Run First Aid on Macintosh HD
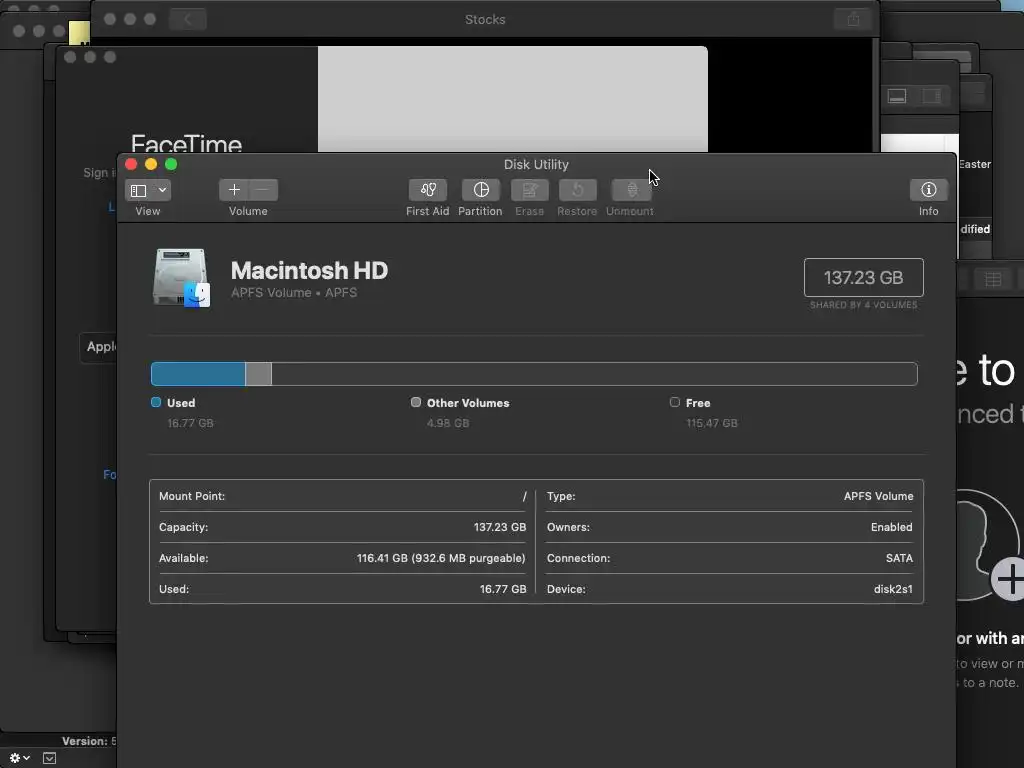 [x=428, y=190]
